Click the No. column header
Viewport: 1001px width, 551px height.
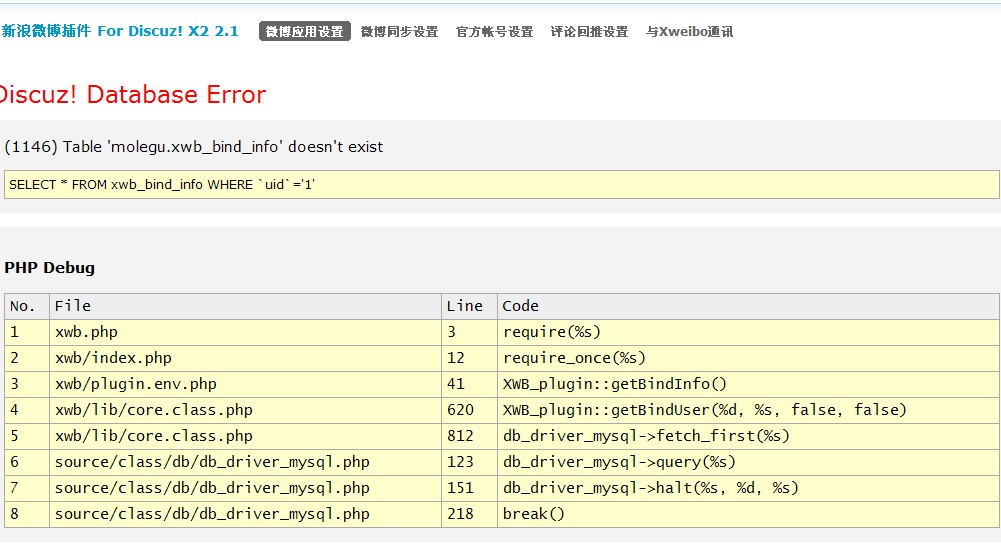(27, 306)
